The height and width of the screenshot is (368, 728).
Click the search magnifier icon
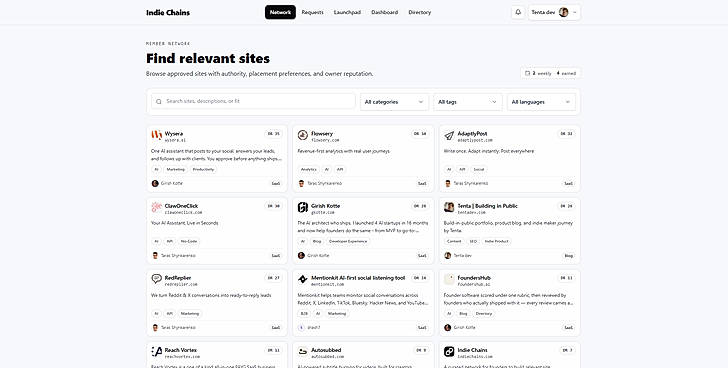[x=159, y=101]
